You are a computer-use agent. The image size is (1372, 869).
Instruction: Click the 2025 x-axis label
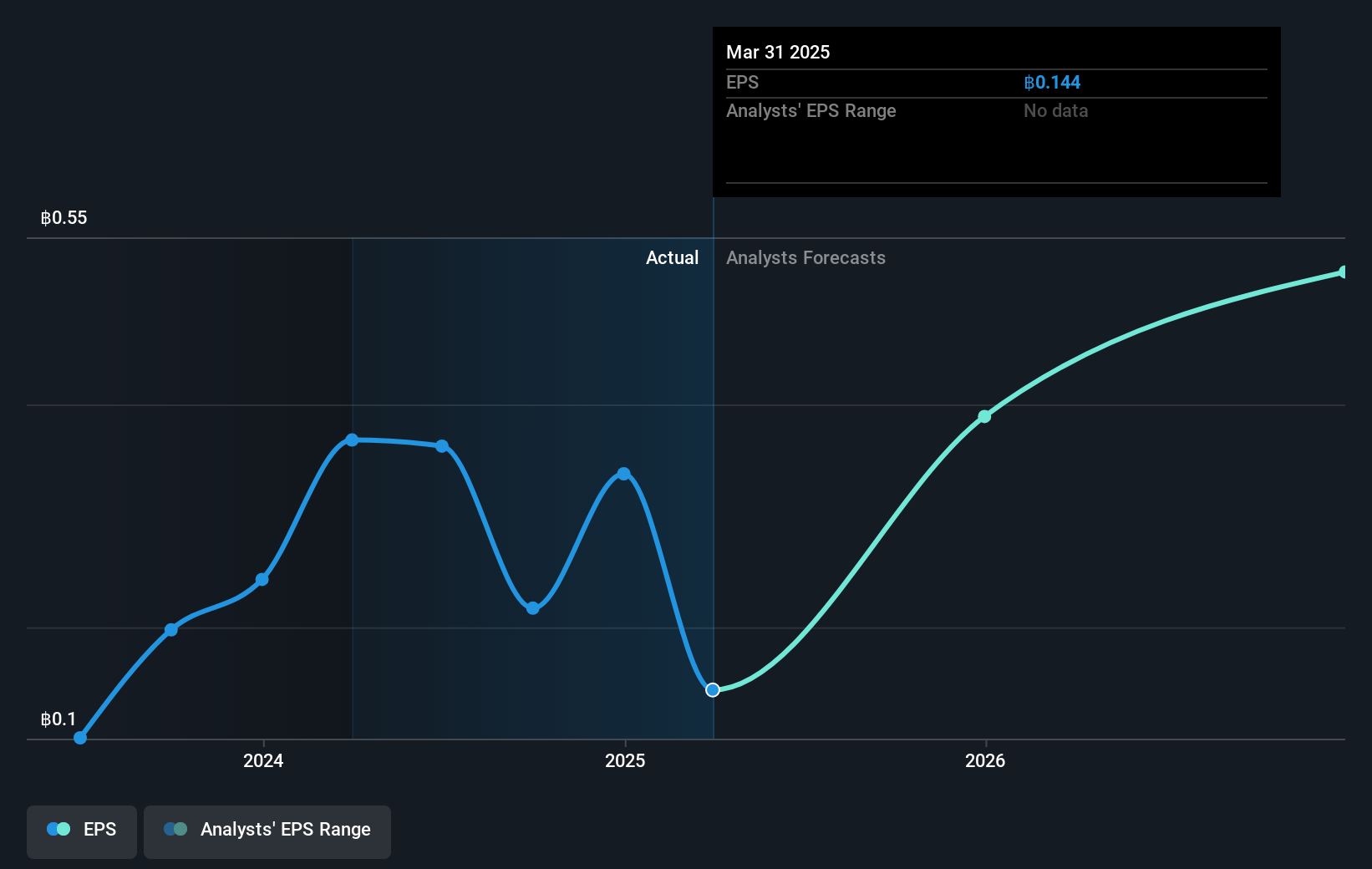click(x=625, y=760)
